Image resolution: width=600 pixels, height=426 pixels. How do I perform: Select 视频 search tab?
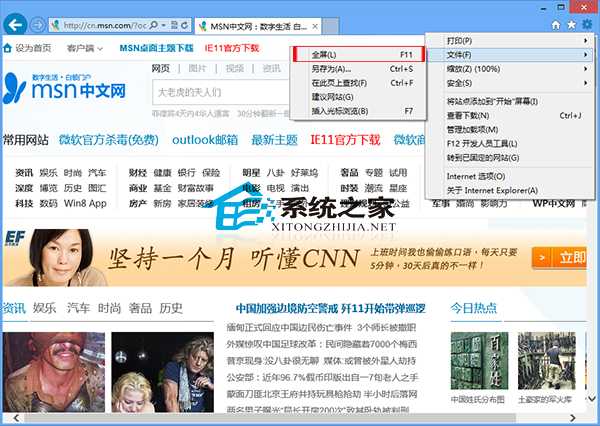[x=235, y=69]
